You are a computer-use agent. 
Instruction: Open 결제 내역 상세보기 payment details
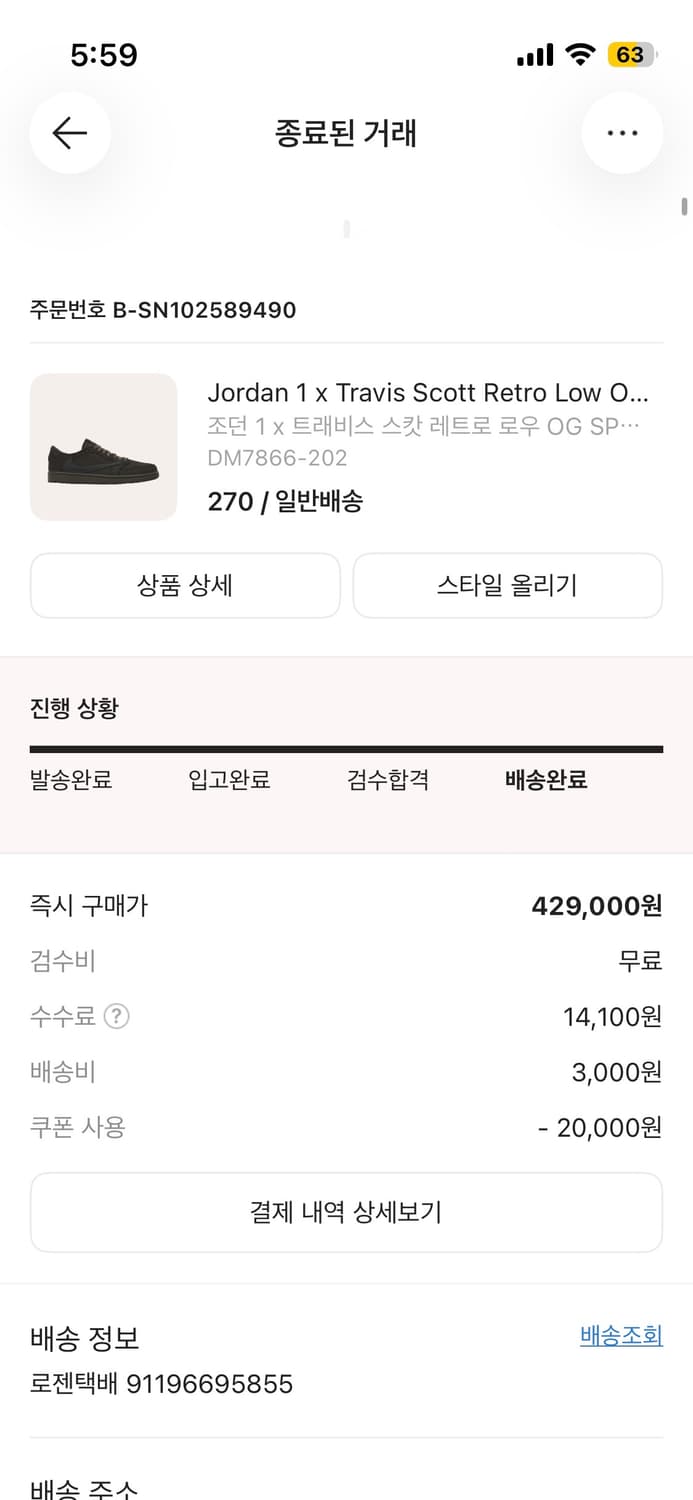pyautogui.click(x=346, y=1212)
